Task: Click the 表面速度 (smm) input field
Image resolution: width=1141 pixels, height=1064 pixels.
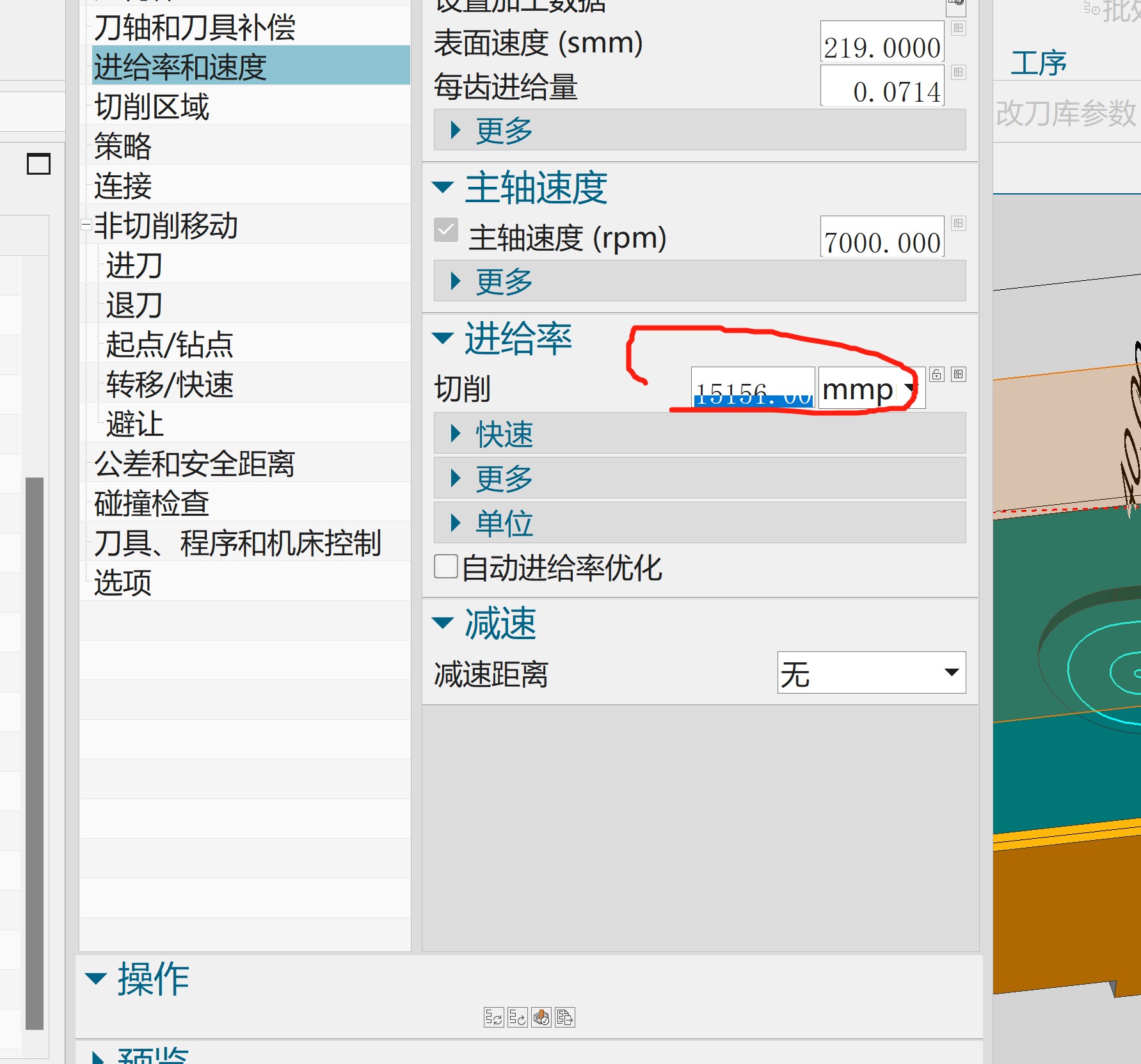Action: point(882,42)
